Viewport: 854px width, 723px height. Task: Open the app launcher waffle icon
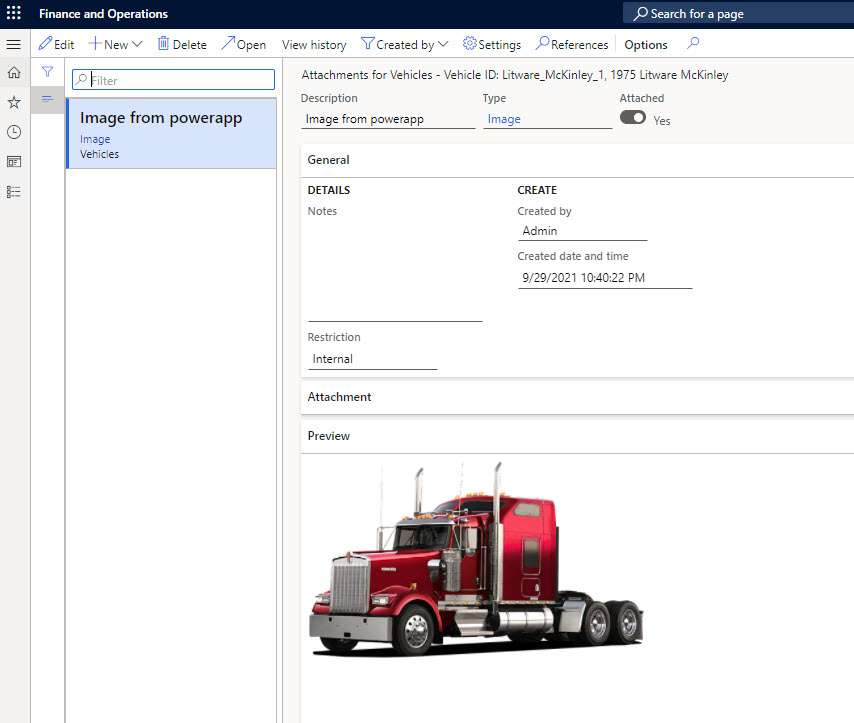[x=14, y=14]
